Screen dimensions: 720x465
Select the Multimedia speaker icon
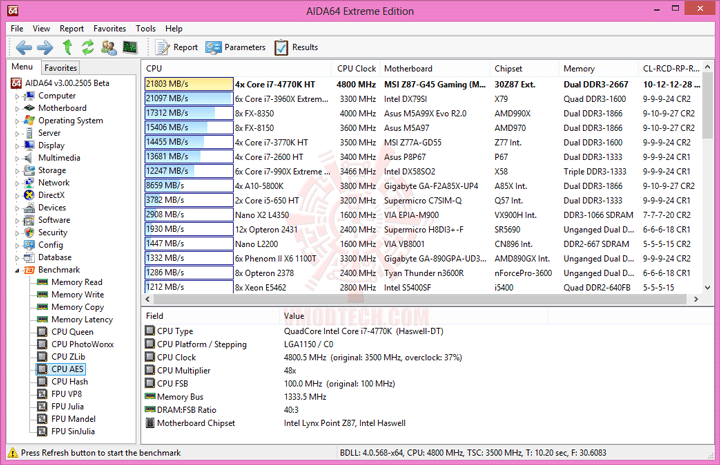point(29,157)
